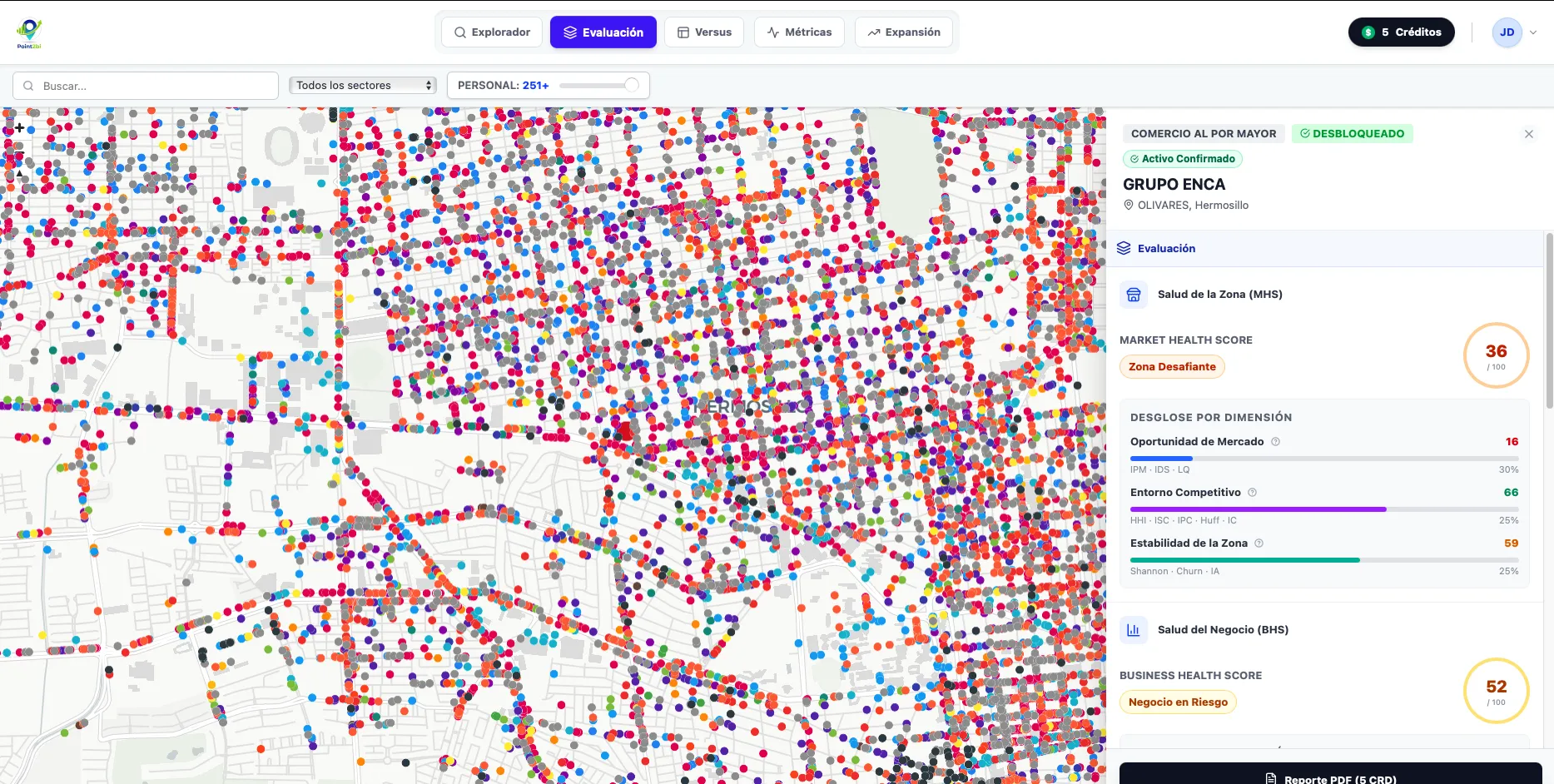The height and width of the screenshot is (784, 1554).
Task: Click help icon beside Estabilidad de la Zona
Action: 1259,543
